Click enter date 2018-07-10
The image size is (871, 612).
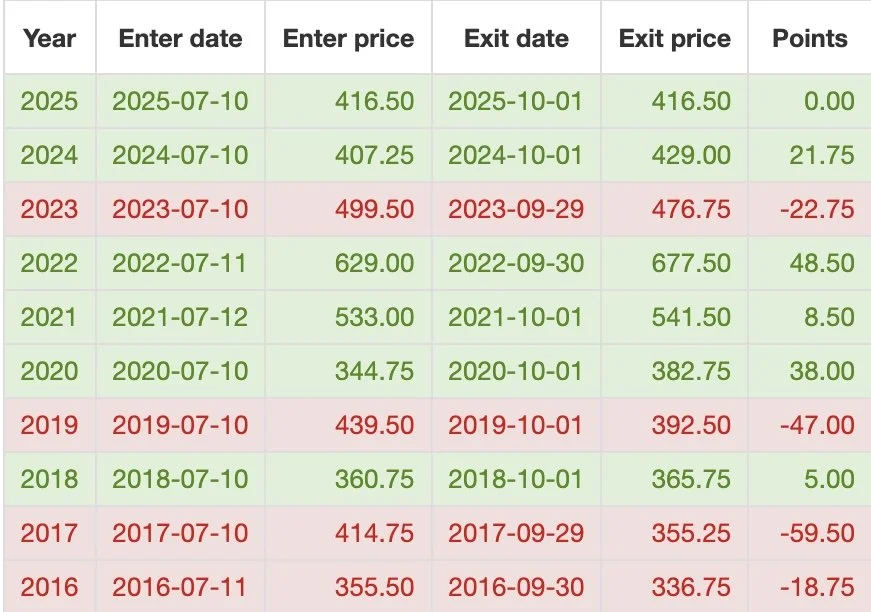[x=180, y=479]
